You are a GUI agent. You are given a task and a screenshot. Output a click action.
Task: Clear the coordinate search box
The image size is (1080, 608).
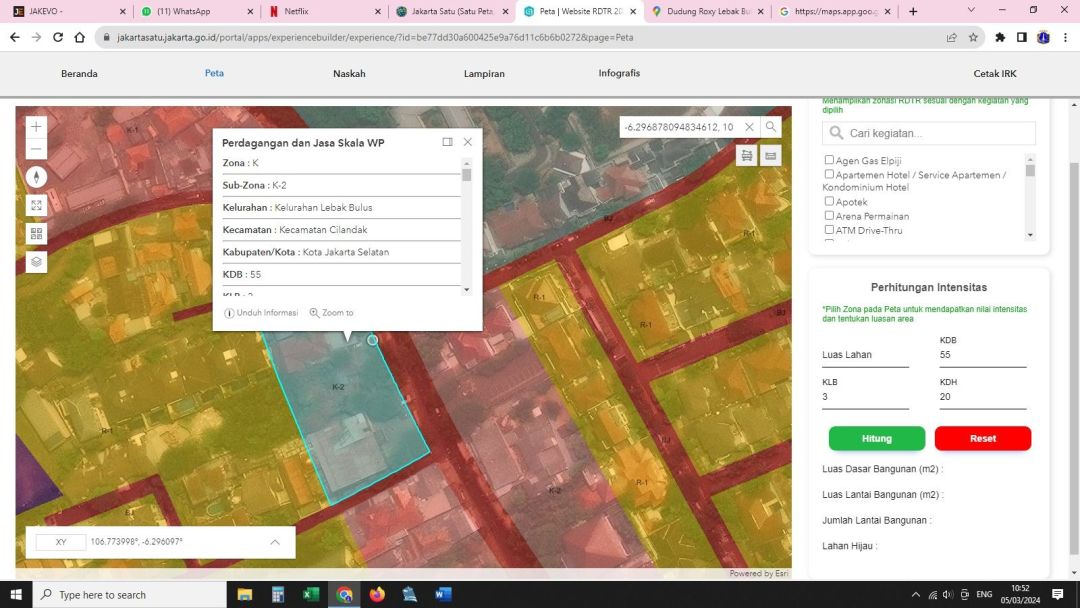749,127
